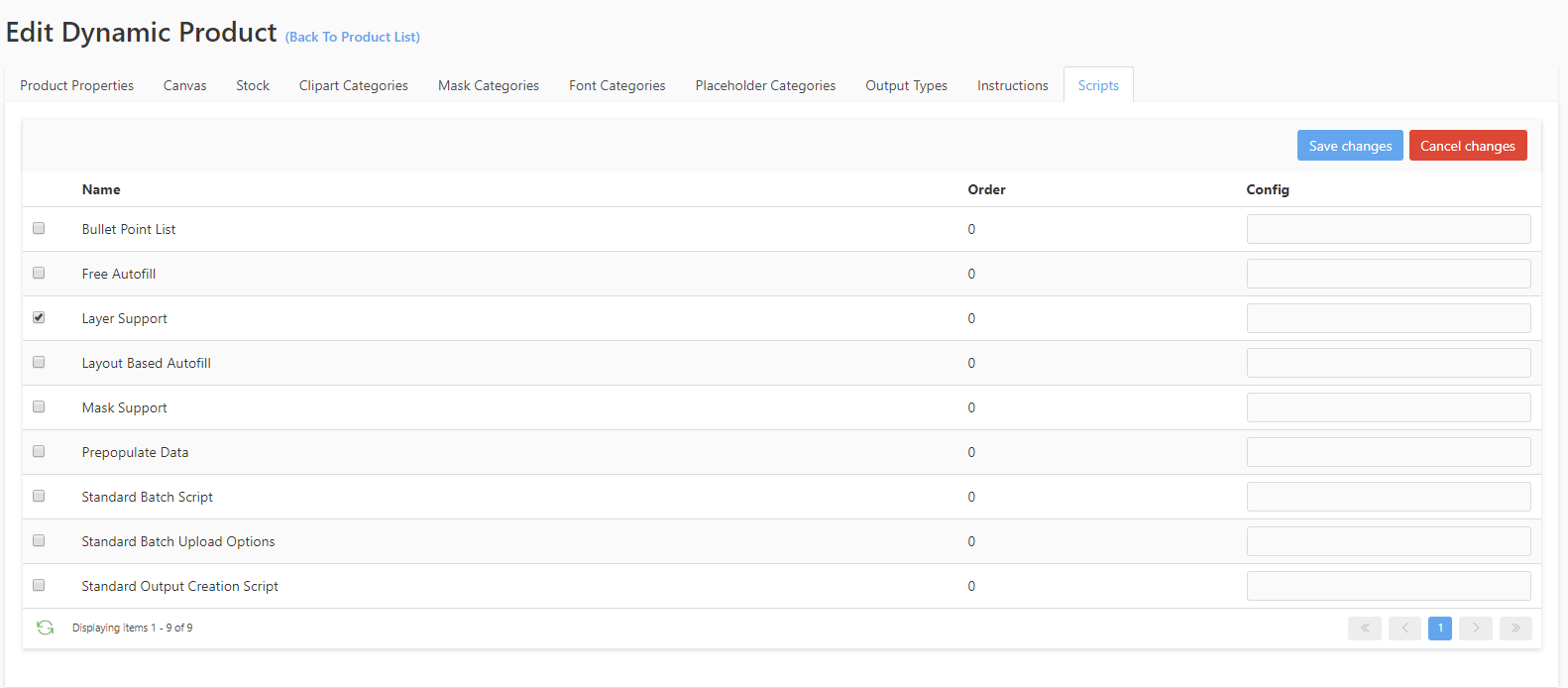Enable Standard Batch Script checkbox
1568x688 pixels.
(39, 496)
